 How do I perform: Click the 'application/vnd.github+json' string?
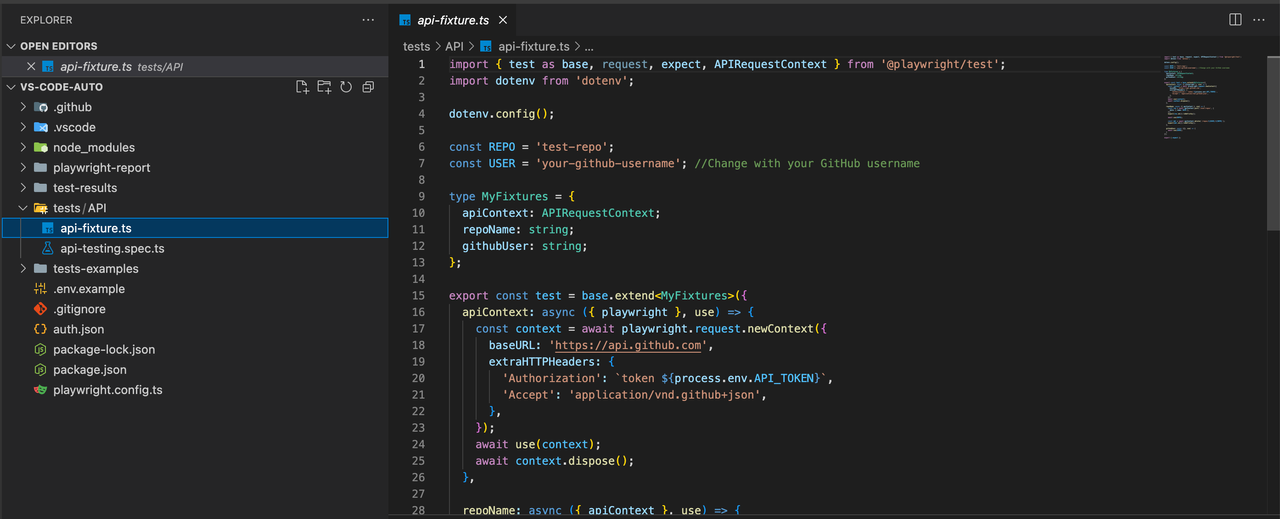point(667,394)
